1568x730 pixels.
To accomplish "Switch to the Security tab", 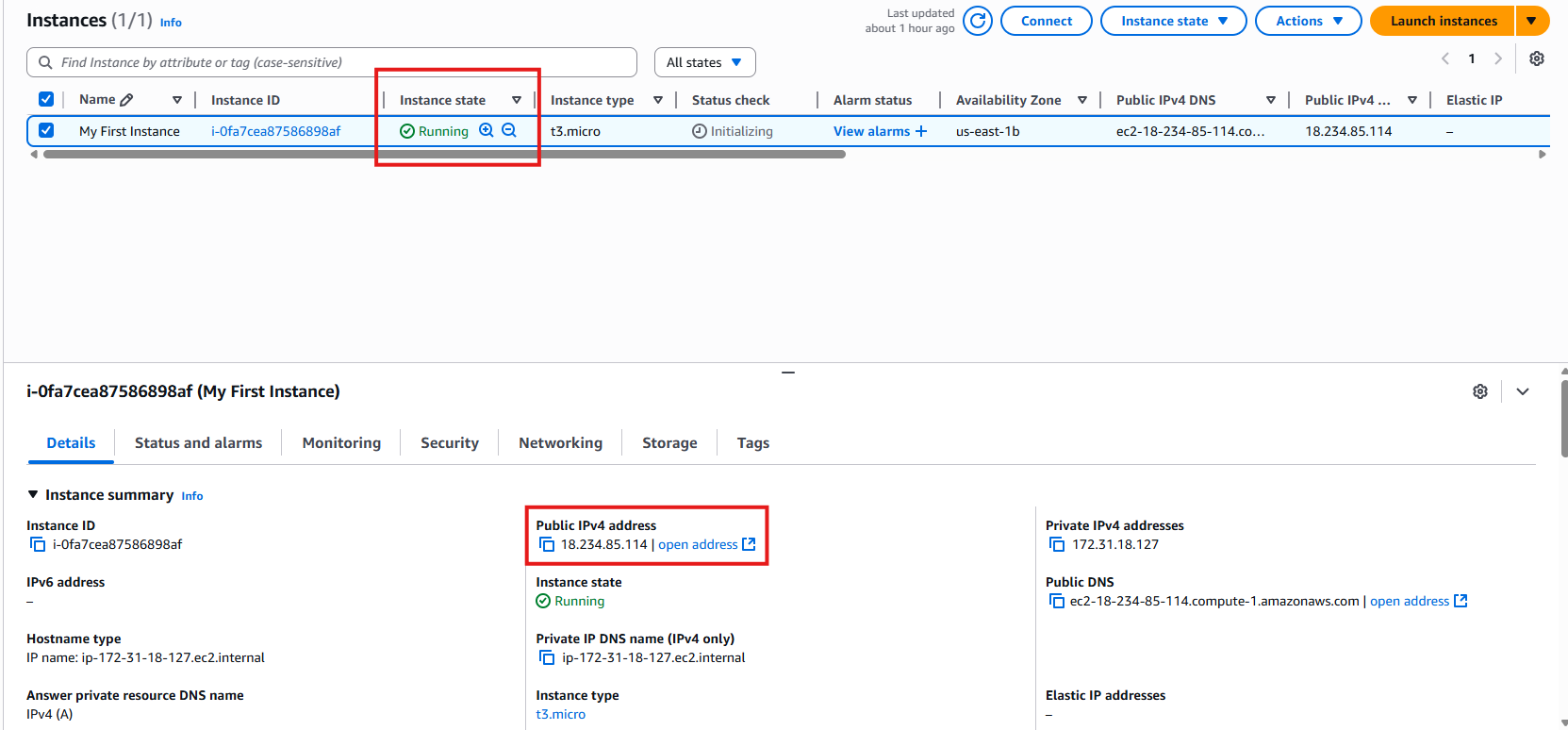I will [x=450, y=443].
